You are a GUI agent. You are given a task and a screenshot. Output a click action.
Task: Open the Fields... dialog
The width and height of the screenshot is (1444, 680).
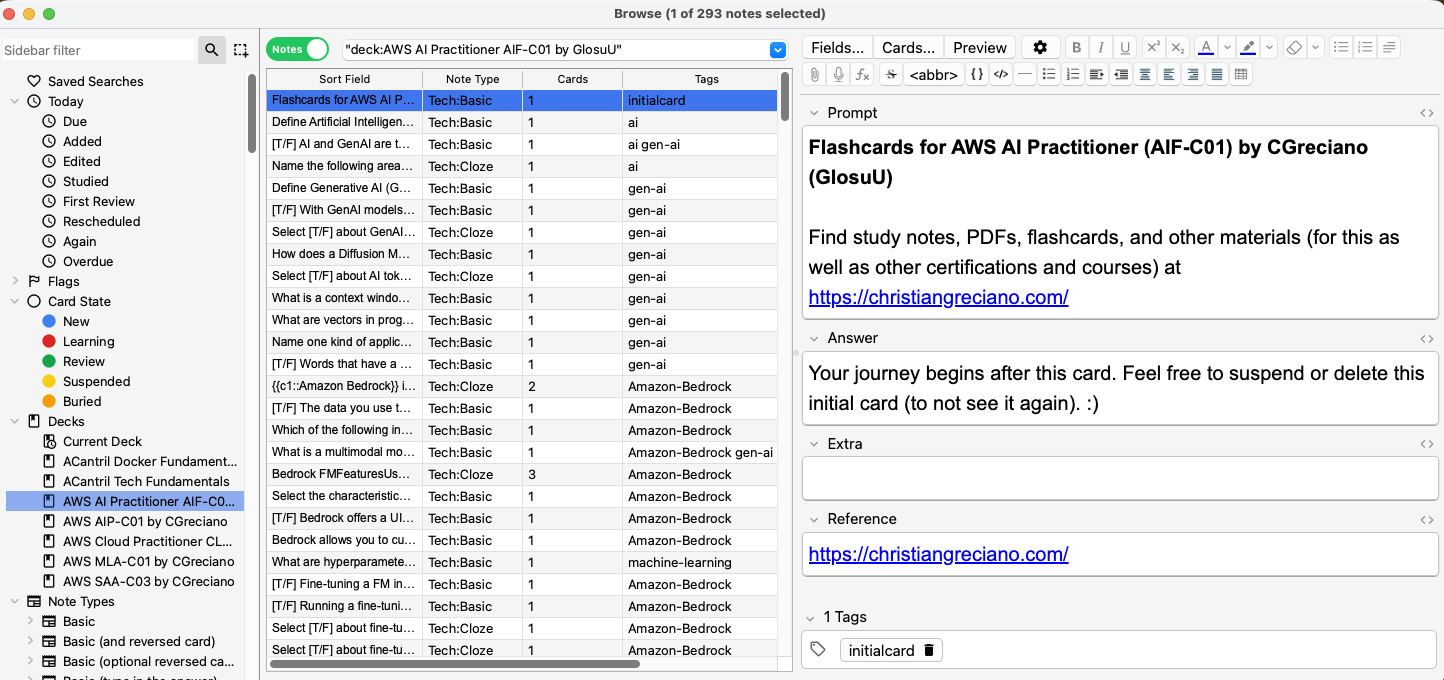837,48
